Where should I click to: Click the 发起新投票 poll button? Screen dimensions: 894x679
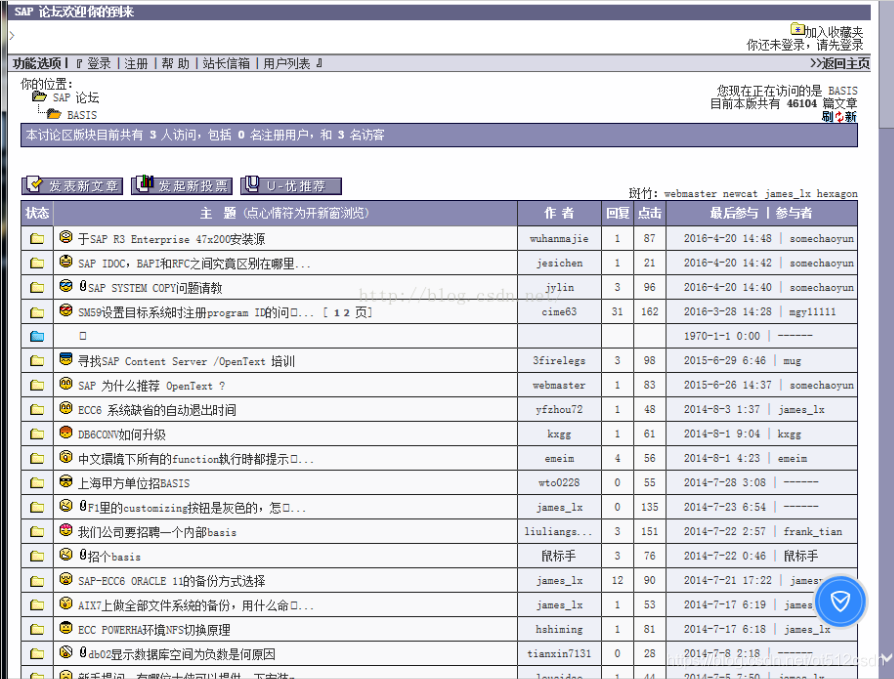[182, 185]
